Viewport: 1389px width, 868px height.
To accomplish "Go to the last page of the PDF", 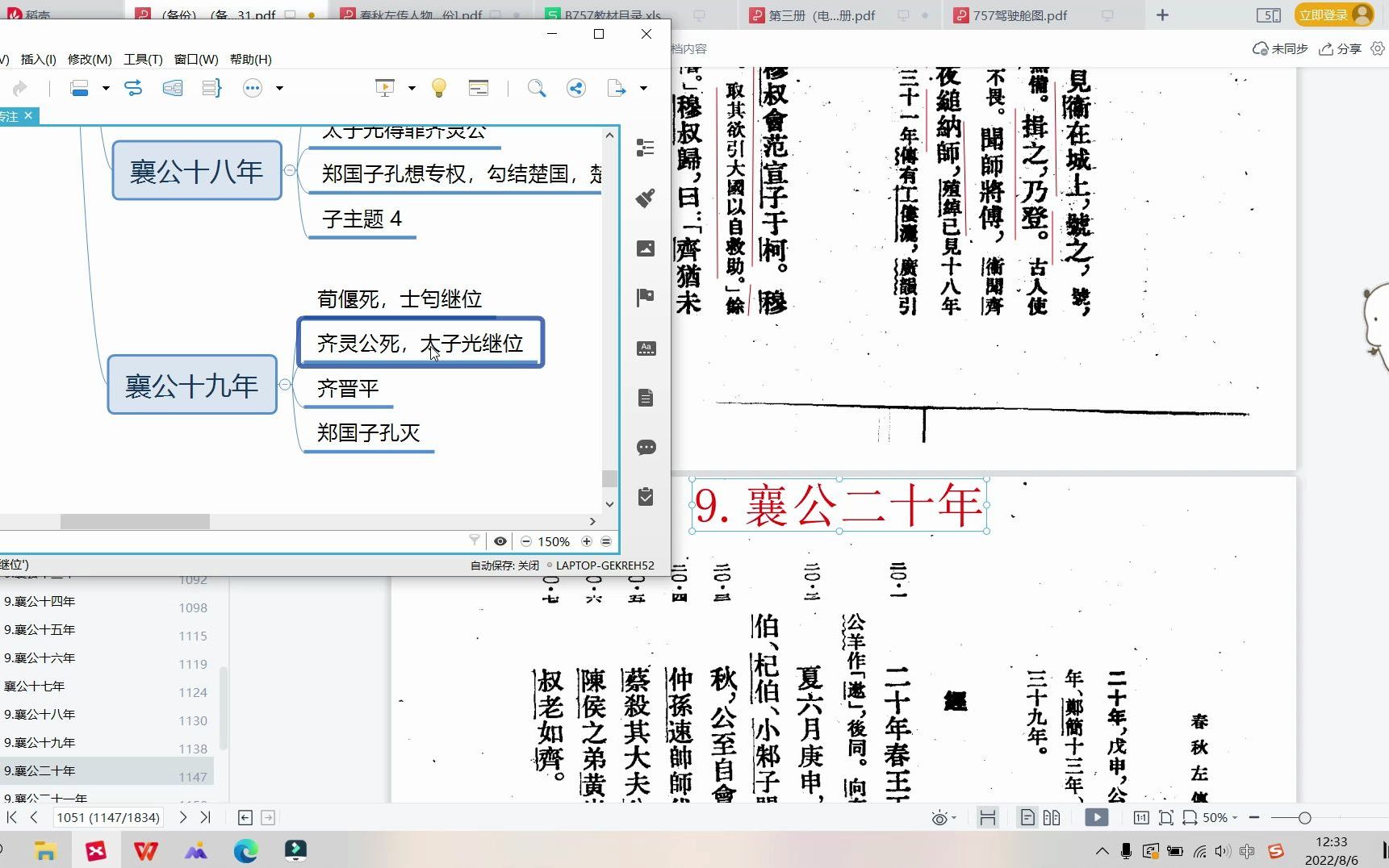I will (x=205, y=817).
